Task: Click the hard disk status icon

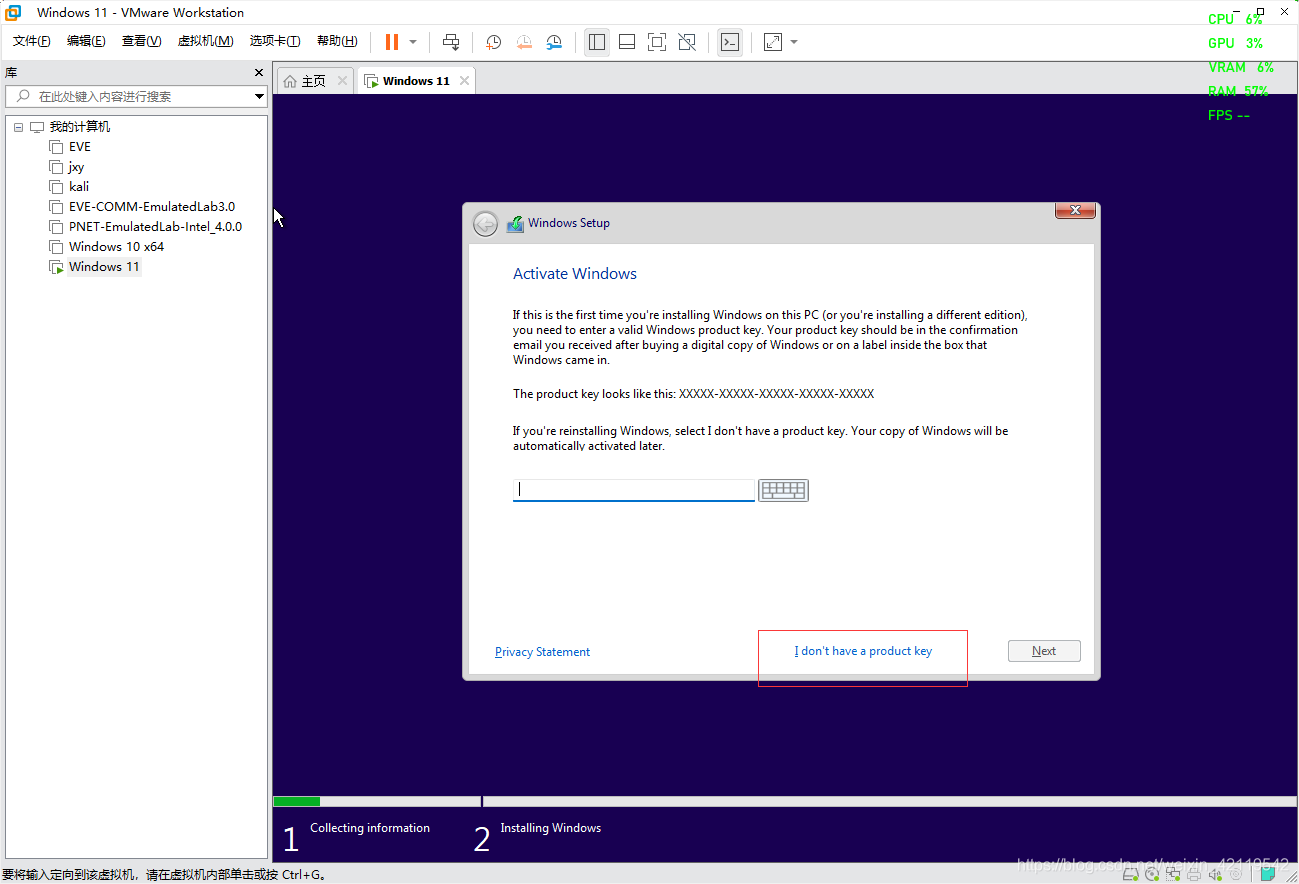Action: (1130, 874)
